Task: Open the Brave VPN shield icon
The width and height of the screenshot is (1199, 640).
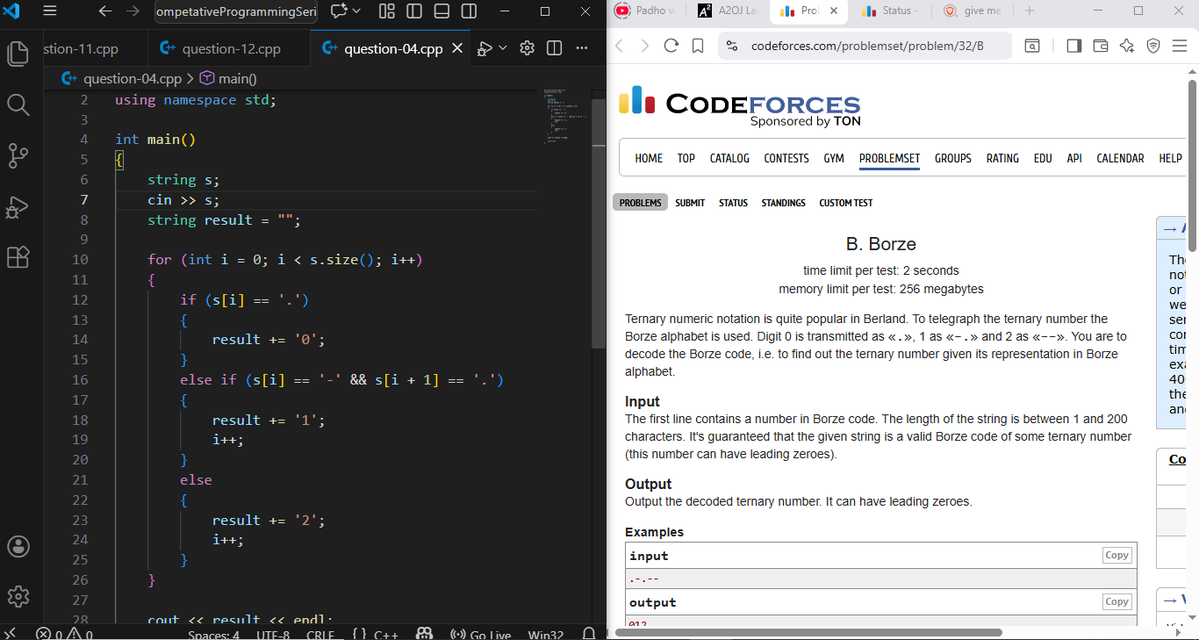Action: tap(1153, 46)
